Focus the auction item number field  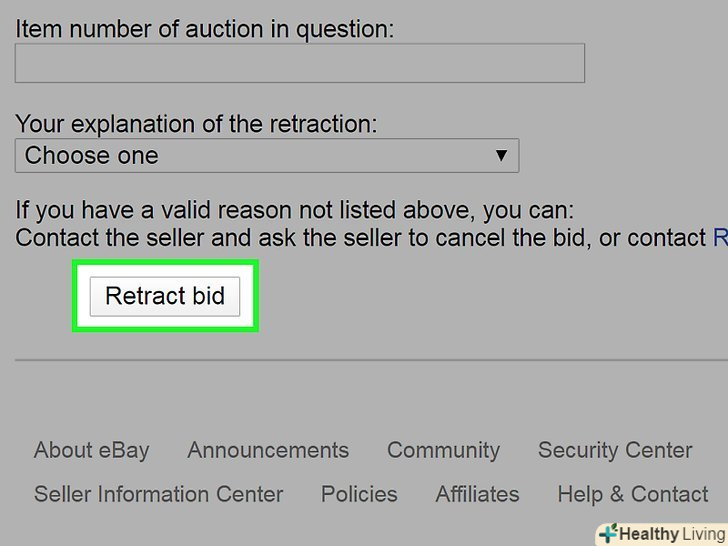click(x=299, y=63)
